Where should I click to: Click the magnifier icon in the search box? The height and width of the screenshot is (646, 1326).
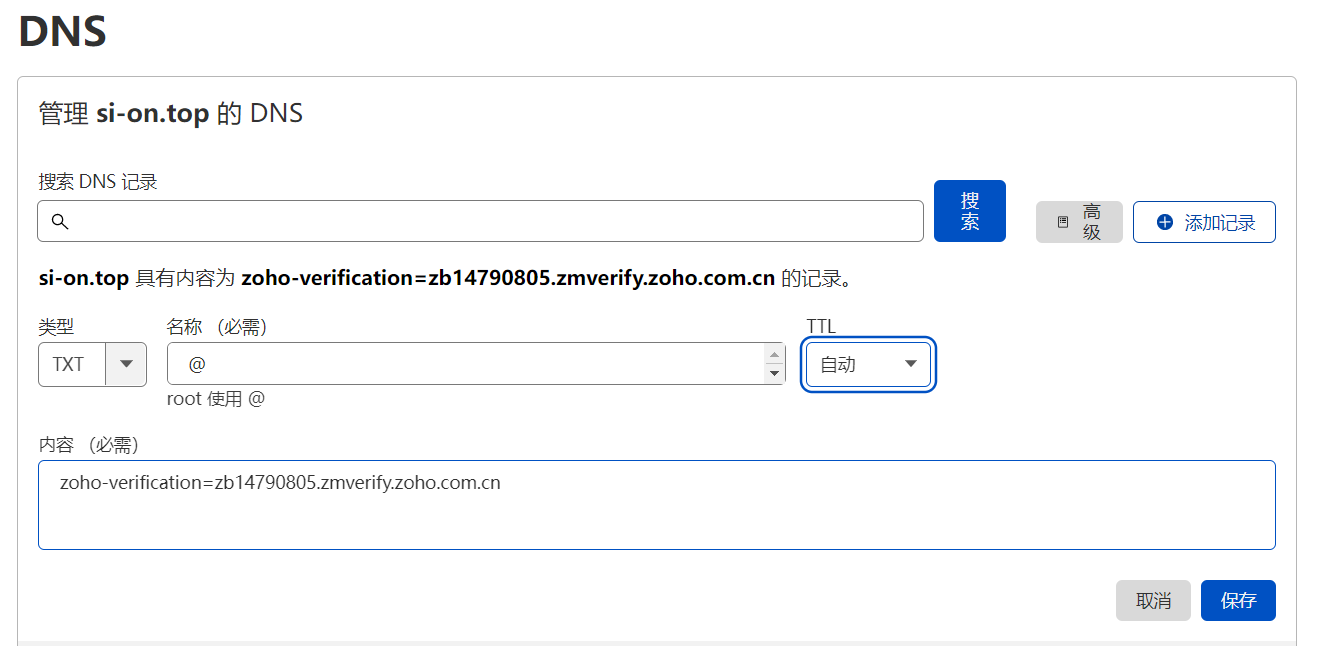pyautogui.click(x=59, y=221)
